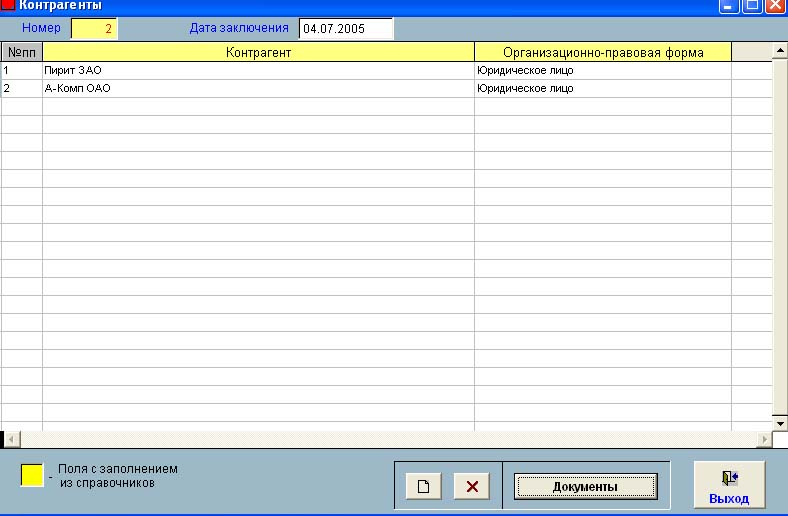
Task: Maximize the Контрагенты window
Action: click(x=752, y=5)
